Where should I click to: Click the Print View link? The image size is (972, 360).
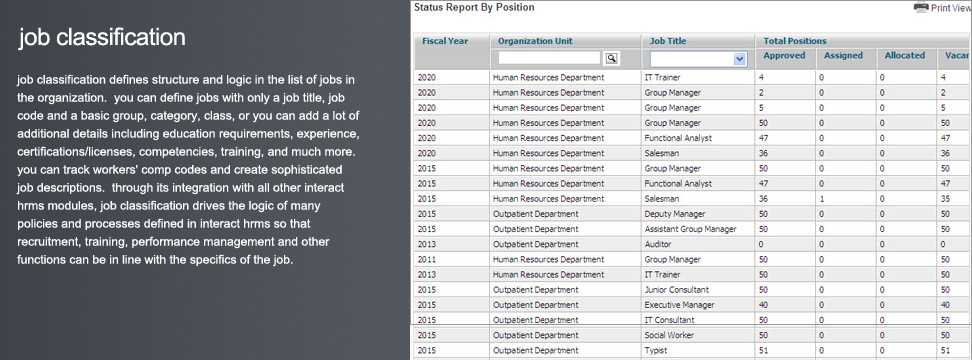(x=950, y=8)
